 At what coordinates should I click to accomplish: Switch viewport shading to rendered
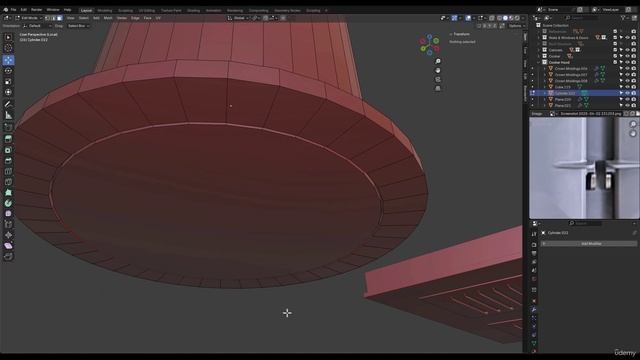(x=517, y=18)
